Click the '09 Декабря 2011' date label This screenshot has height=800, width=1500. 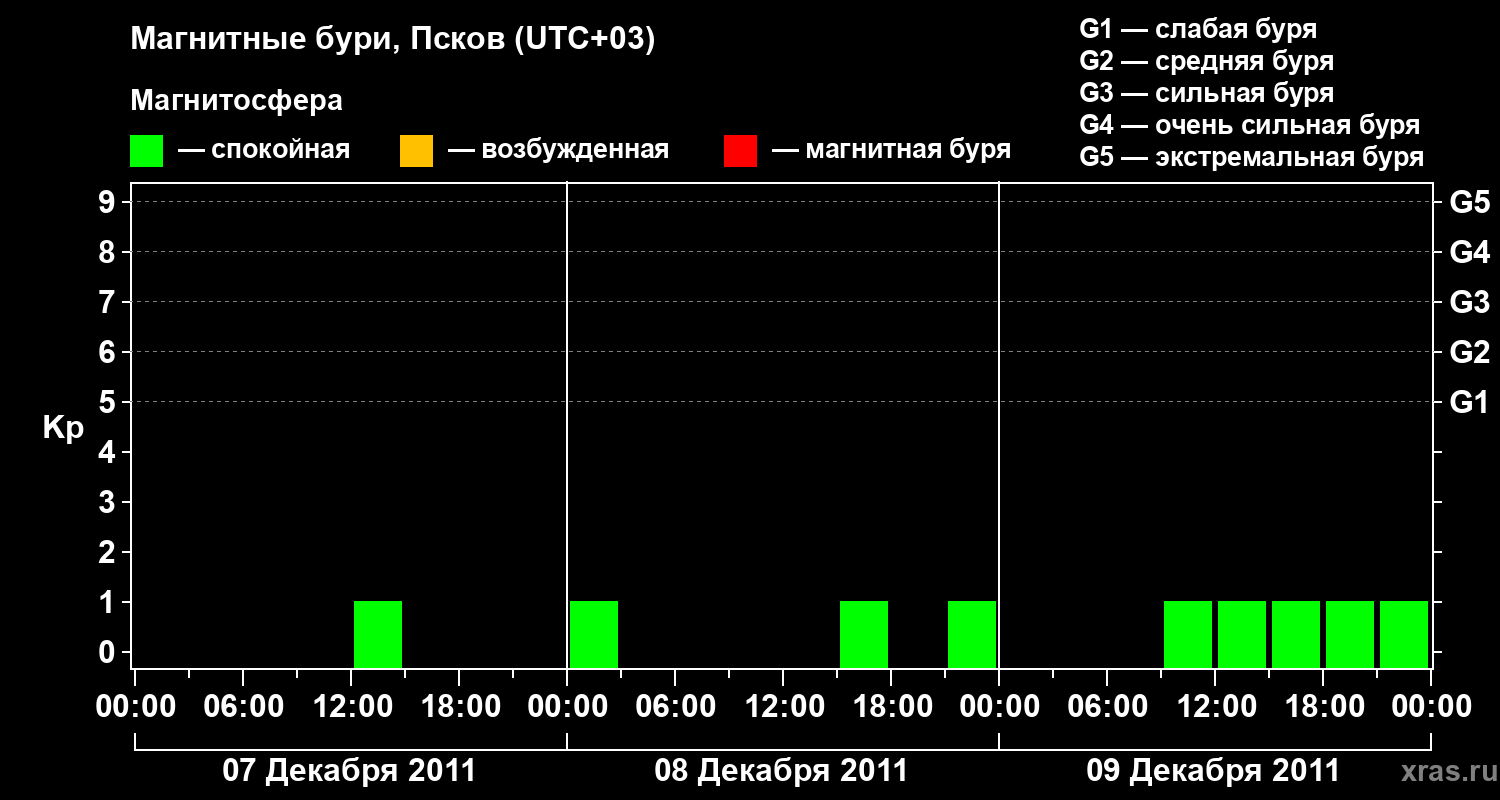[1213, 770]
